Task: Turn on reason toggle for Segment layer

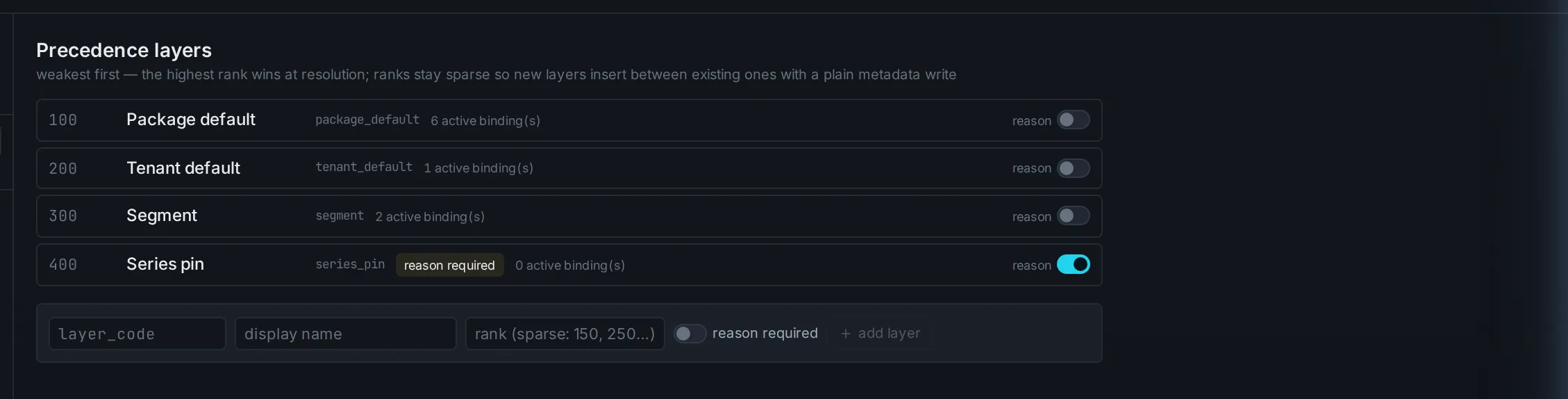Action: pyautogui.click(x=1073, y=215)
